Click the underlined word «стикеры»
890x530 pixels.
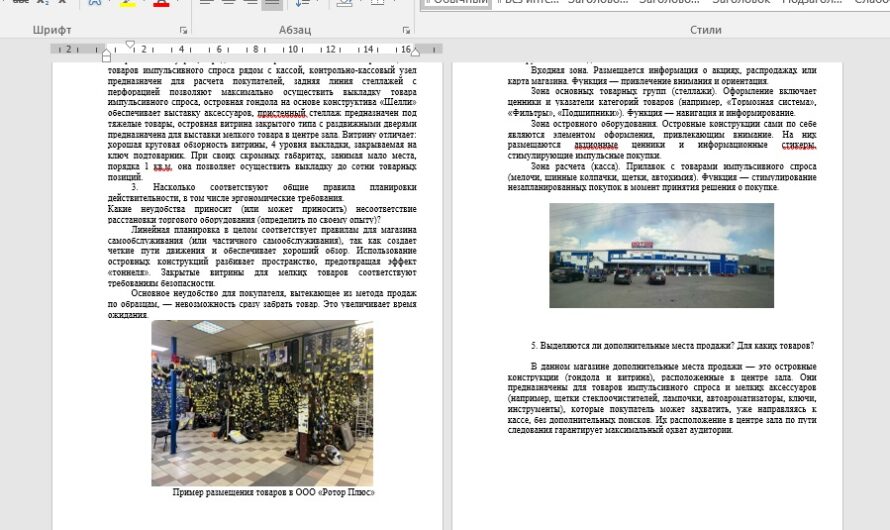coord(799,145)
